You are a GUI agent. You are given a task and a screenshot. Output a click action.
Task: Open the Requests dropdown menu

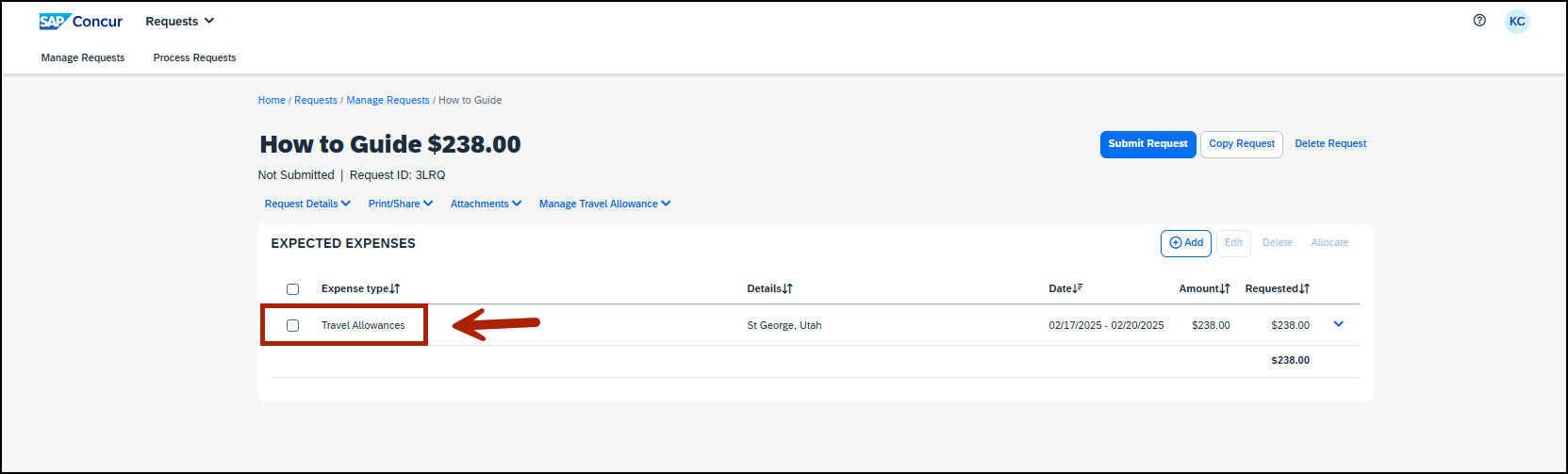click(x=180, y=21)
